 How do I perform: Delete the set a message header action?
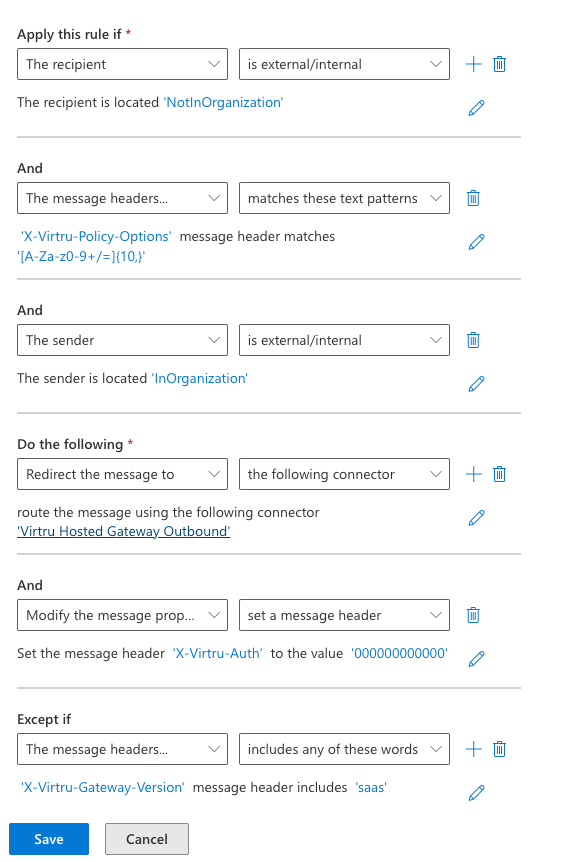(x=473, y=615)
